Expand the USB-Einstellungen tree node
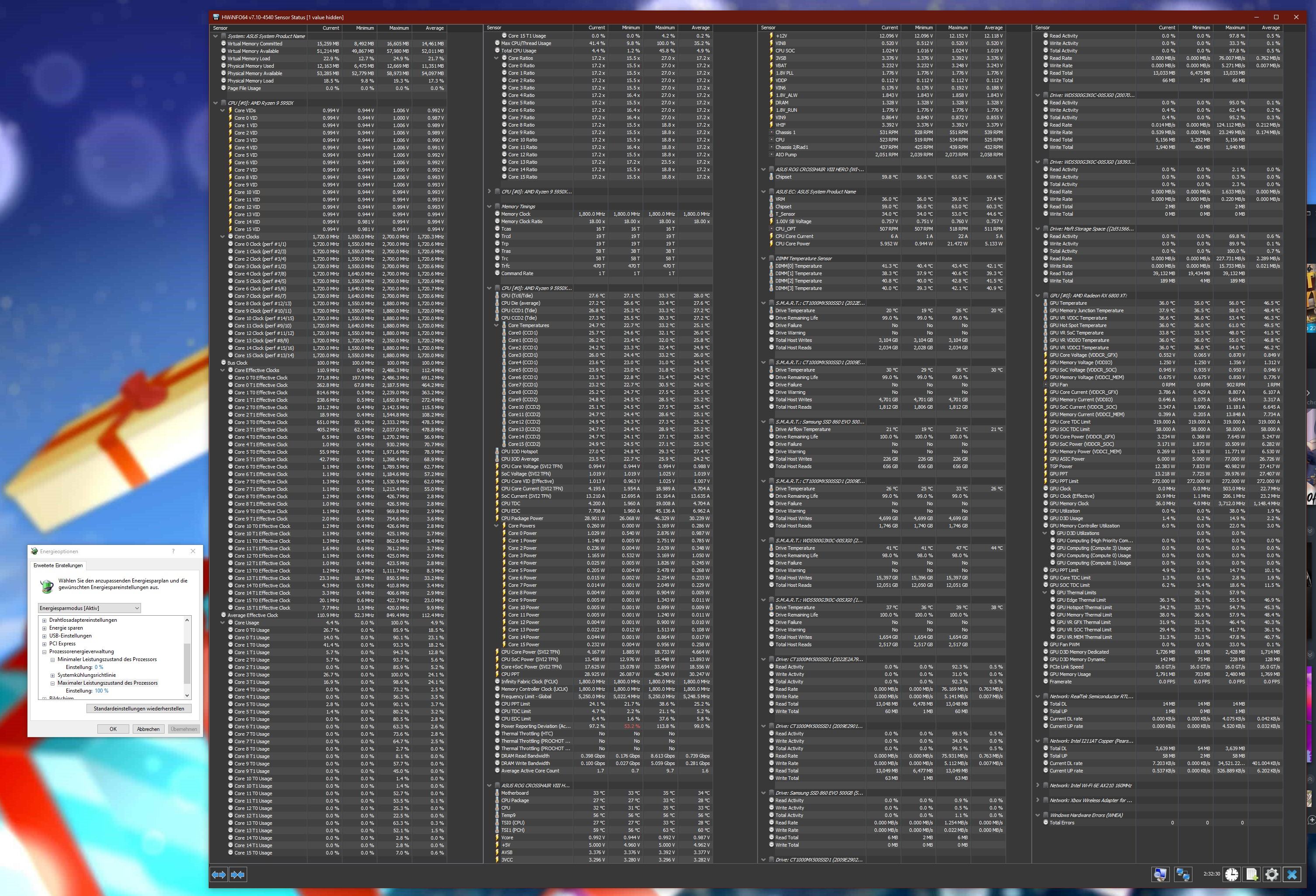Screen dimensions: 1316x896 (44, 636)
